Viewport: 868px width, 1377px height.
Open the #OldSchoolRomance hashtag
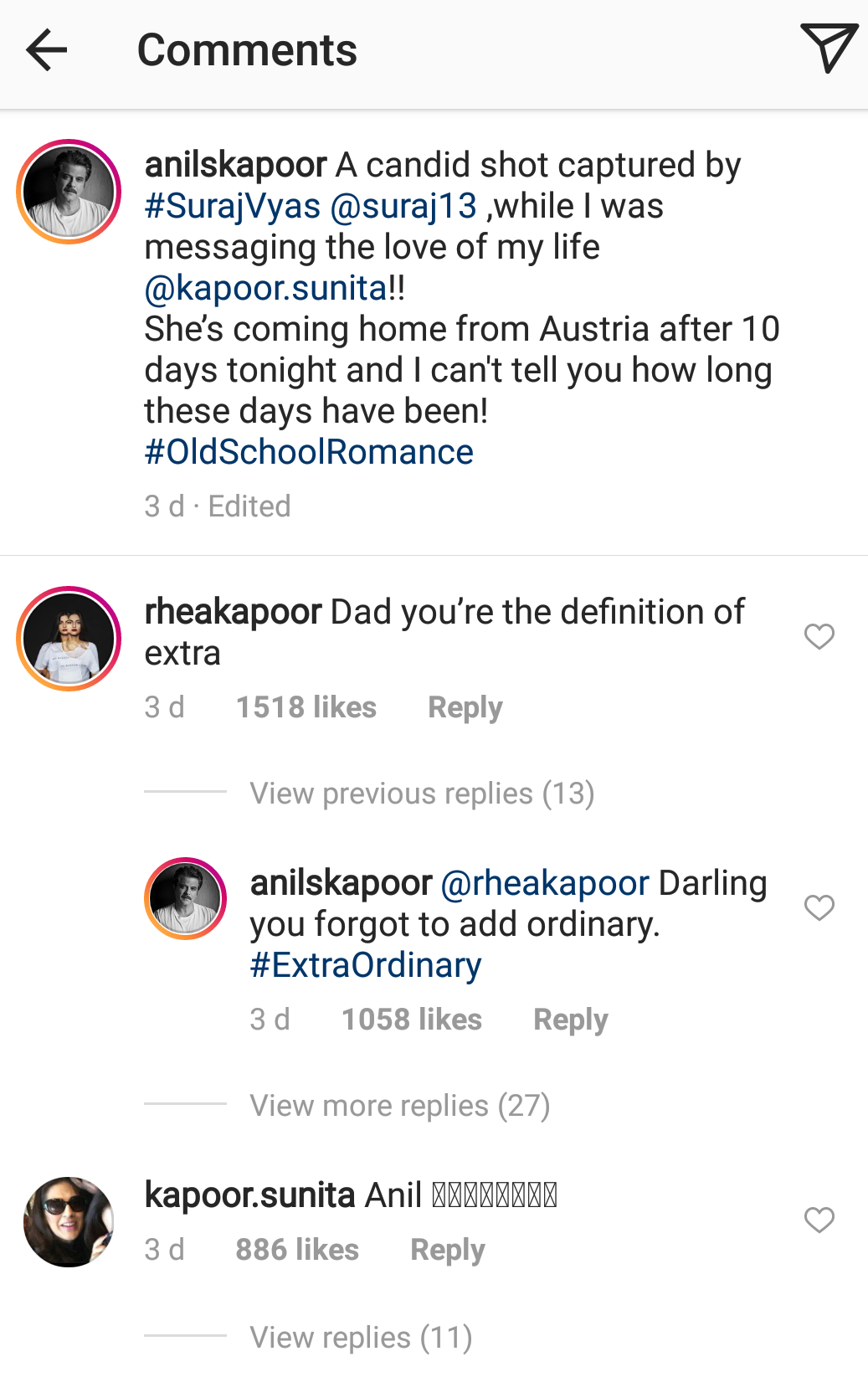click(x=308, y=451)
